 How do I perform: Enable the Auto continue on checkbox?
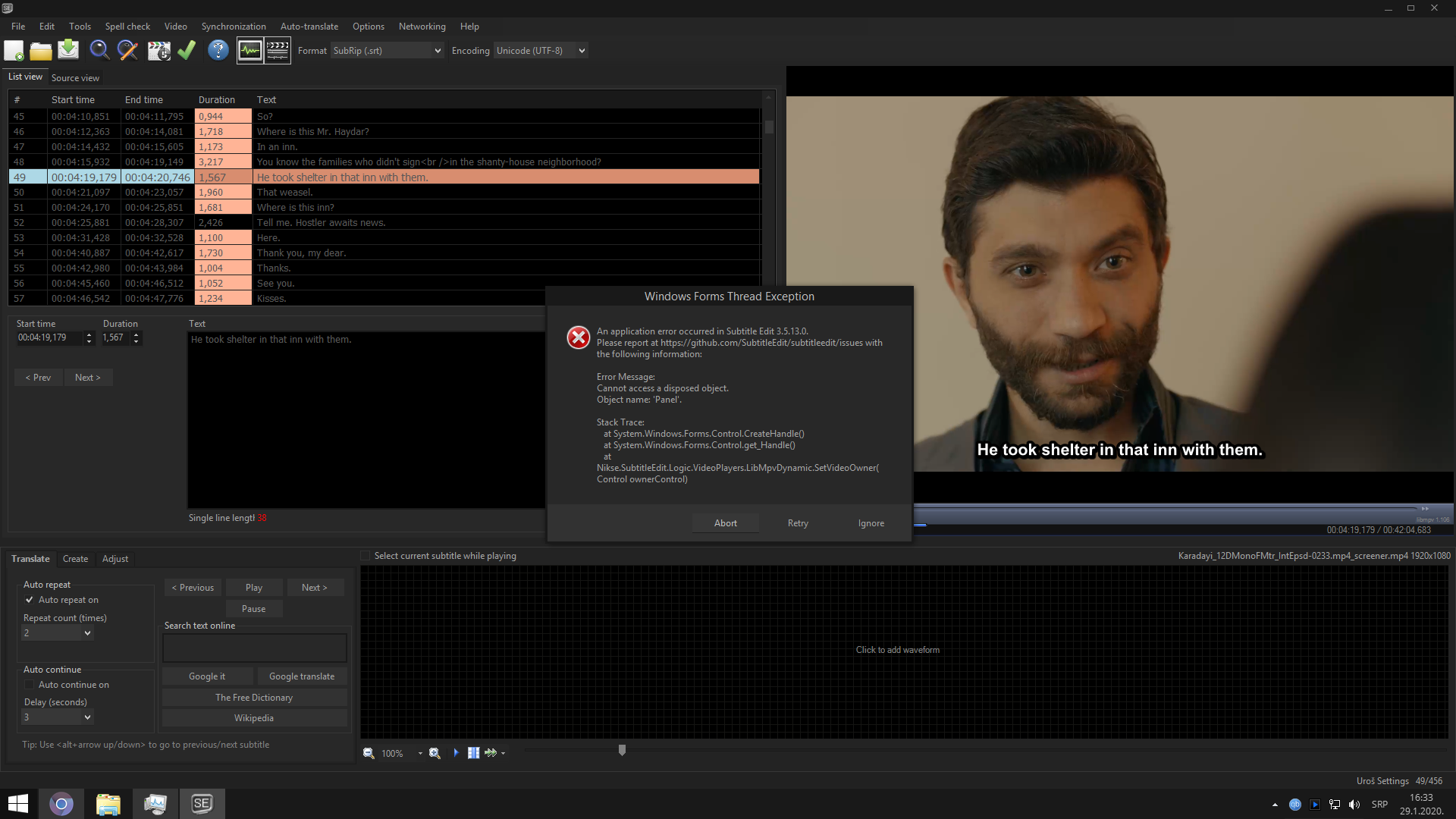[30, 685]
